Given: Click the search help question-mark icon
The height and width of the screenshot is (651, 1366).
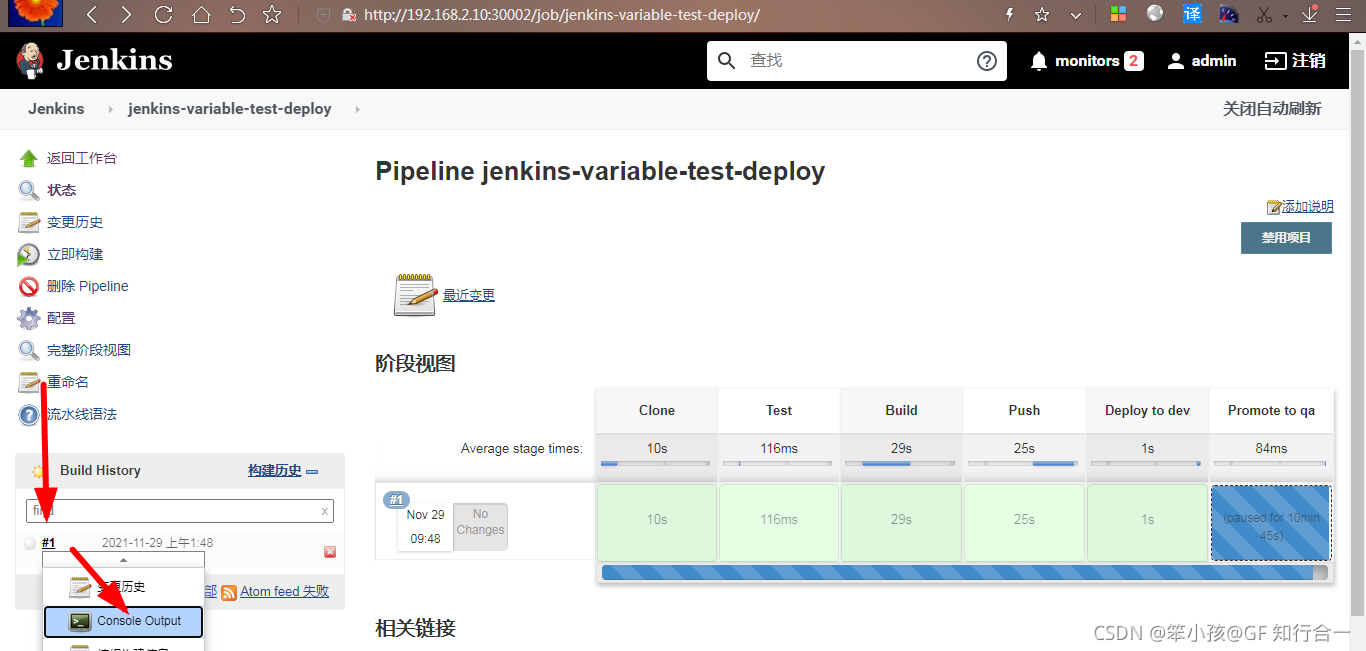Looking at the screenshot, I should coord(987,61).
